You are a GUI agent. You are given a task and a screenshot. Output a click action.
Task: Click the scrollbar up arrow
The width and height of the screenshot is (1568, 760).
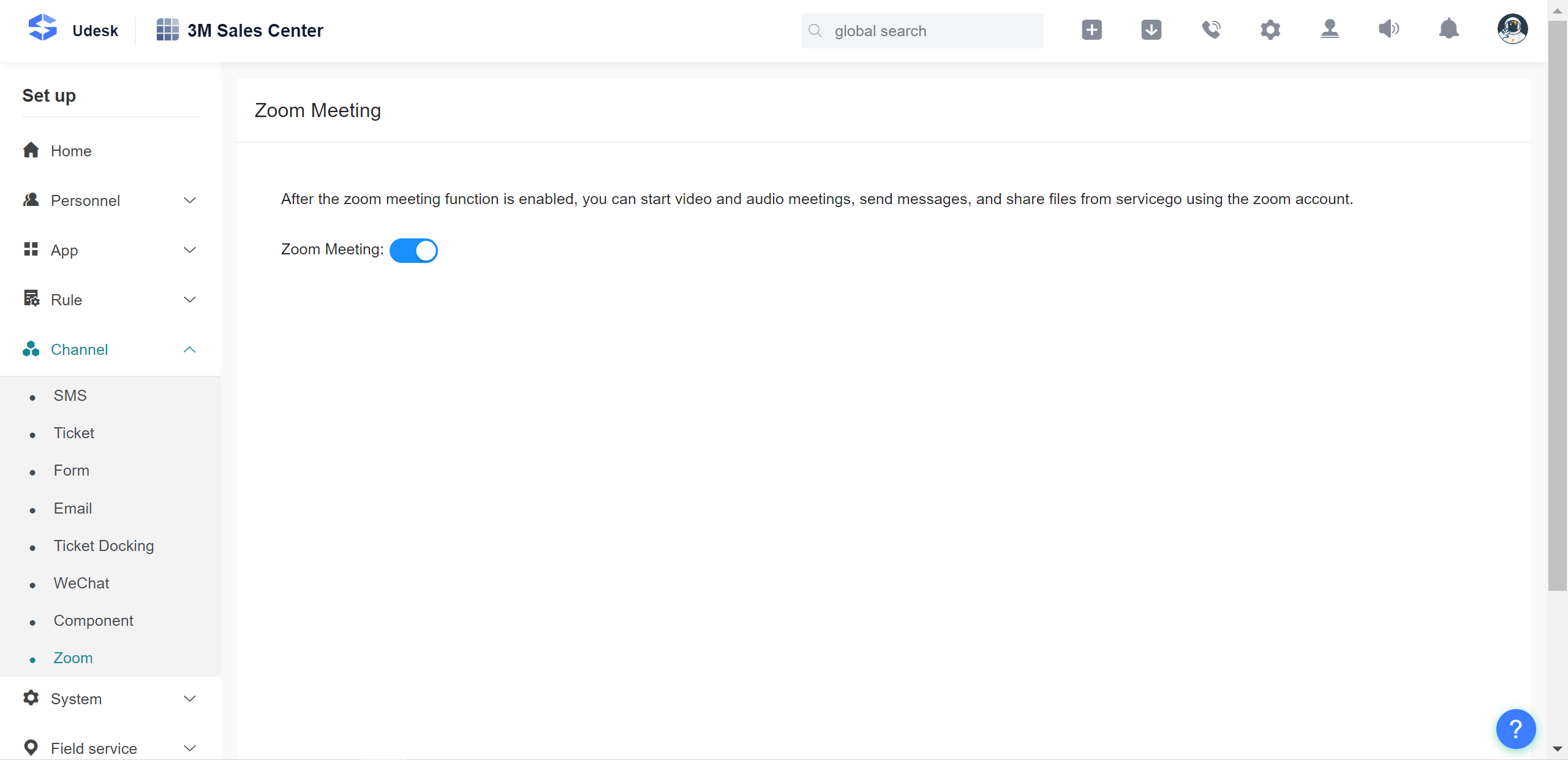pos(1557,10)
